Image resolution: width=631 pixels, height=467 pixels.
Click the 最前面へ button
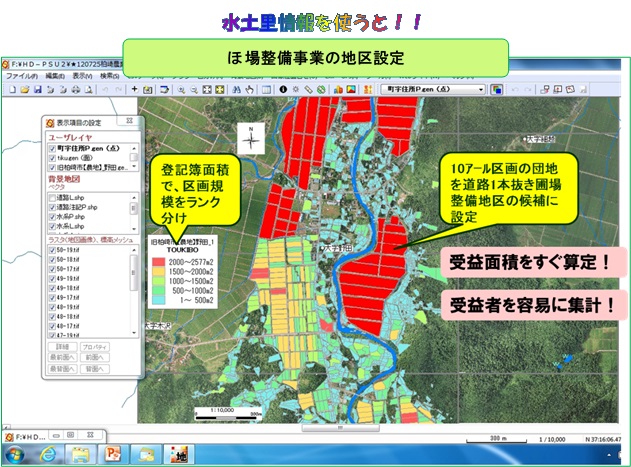pyautogui.click(x=62, y=357)
